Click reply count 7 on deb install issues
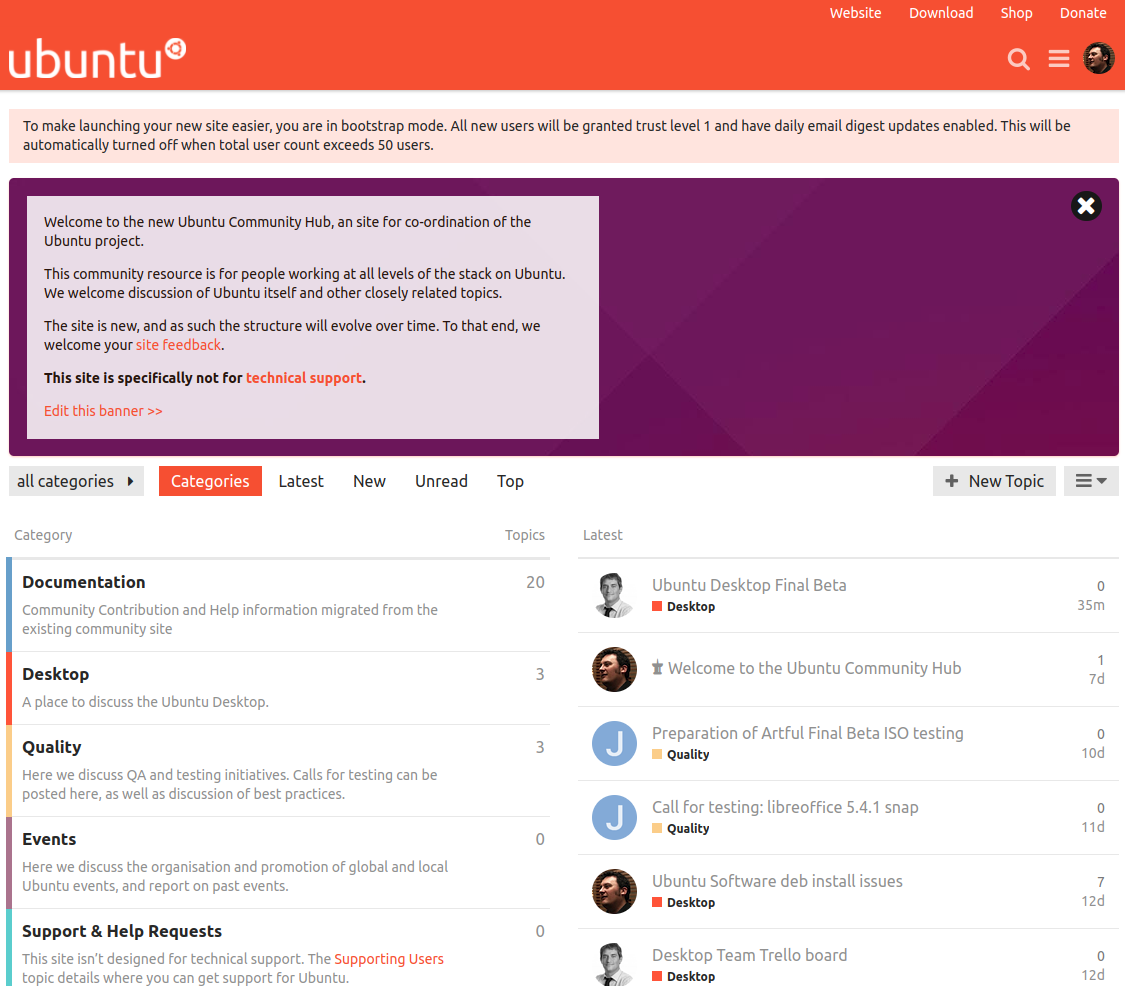Viewport: 1125px width, 986px height. 1101,882
